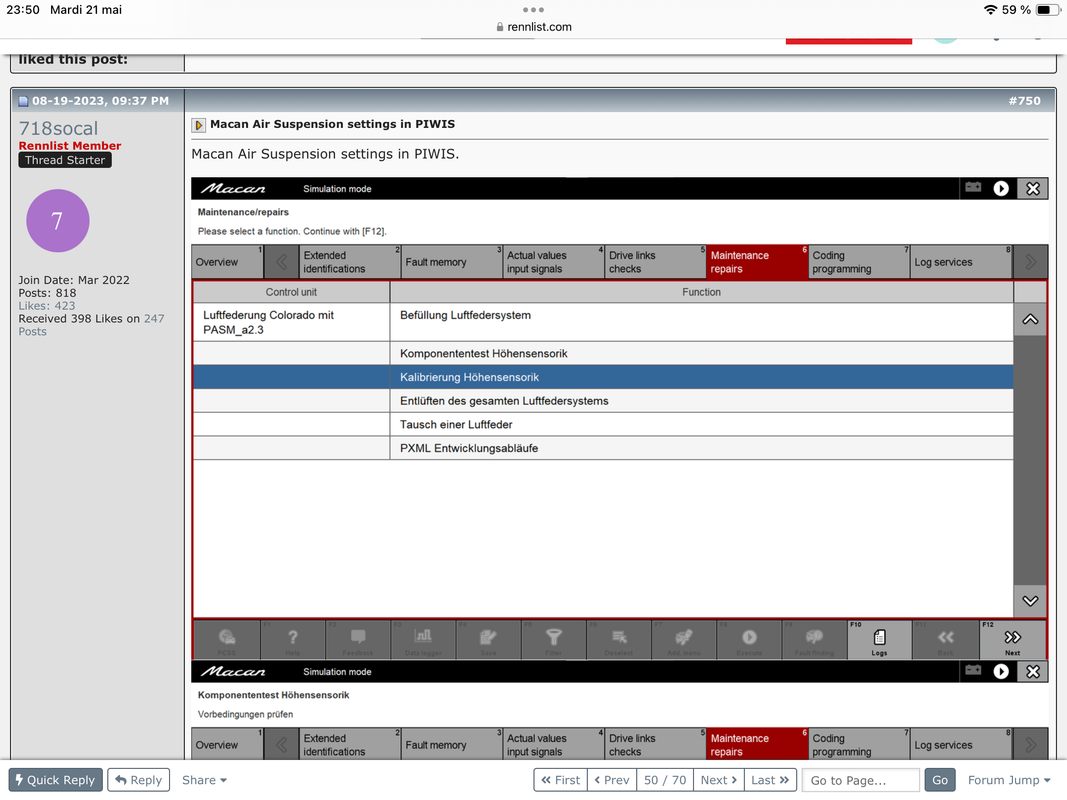The image size is (1067, 800).
Task: Click battery icon in upper Macan title bar
Action: point(973,188)
